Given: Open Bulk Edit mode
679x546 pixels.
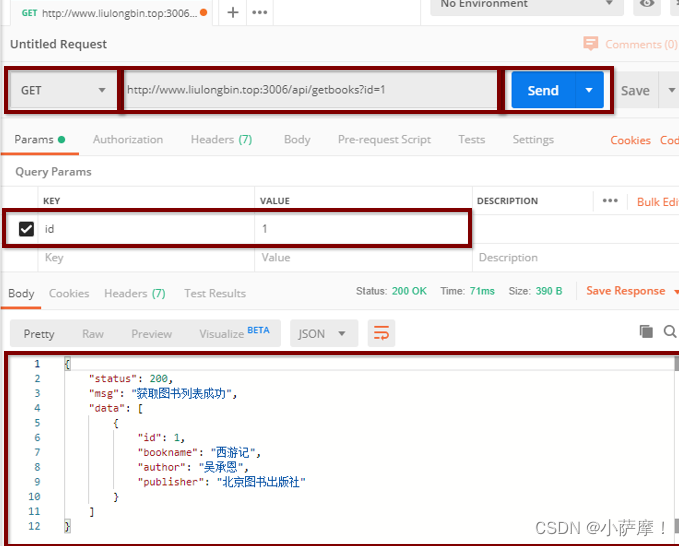Looking at the screenshot, I should [x=657, y=202].
